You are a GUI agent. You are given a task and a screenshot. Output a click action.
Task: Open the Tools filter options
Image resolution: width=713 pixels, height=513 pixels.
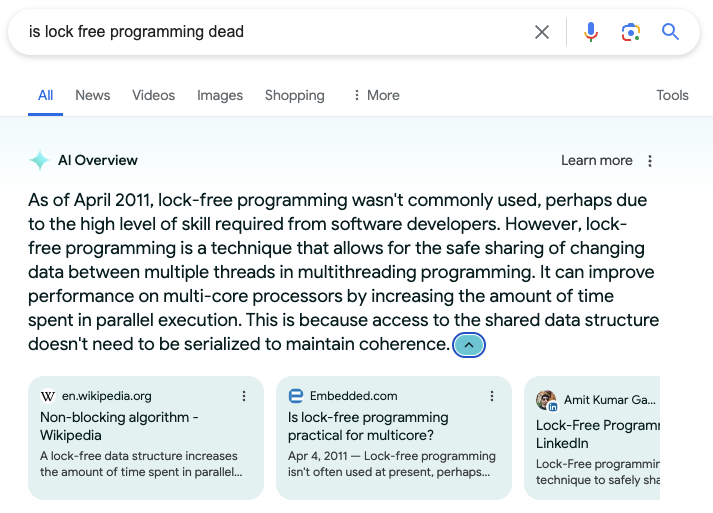(x=672, y=95)
